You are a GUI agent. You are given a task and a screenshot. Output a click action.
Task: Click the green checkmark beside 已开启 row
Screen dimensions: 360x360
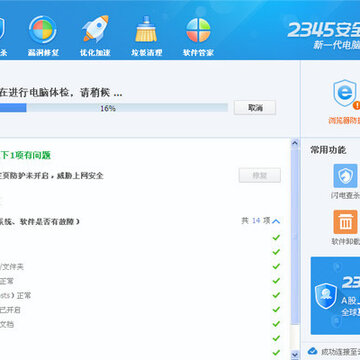[276, 309]
